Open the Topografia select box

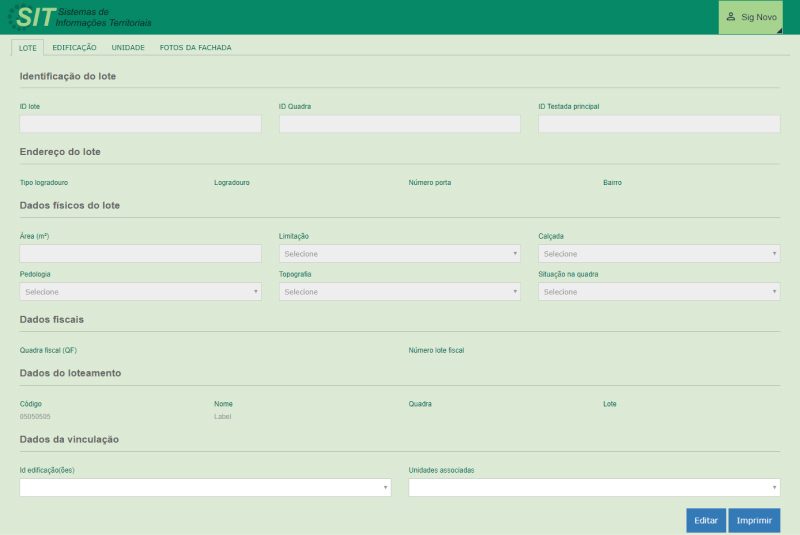[399, 292]
